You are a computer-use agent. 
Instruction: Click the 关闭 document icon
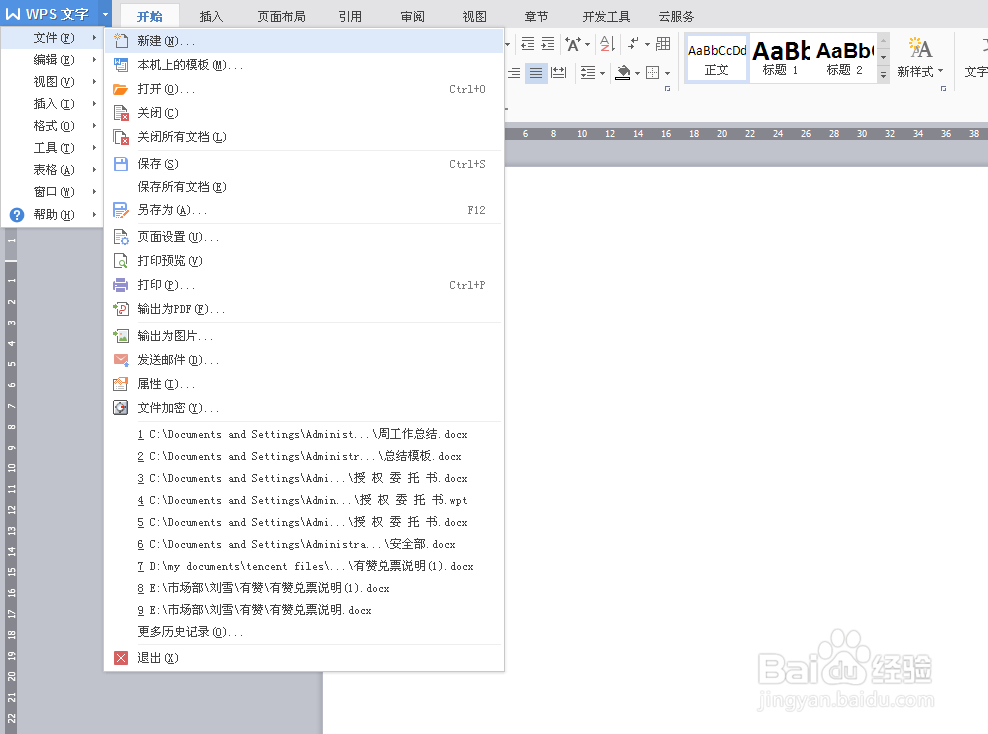(120, 113)
